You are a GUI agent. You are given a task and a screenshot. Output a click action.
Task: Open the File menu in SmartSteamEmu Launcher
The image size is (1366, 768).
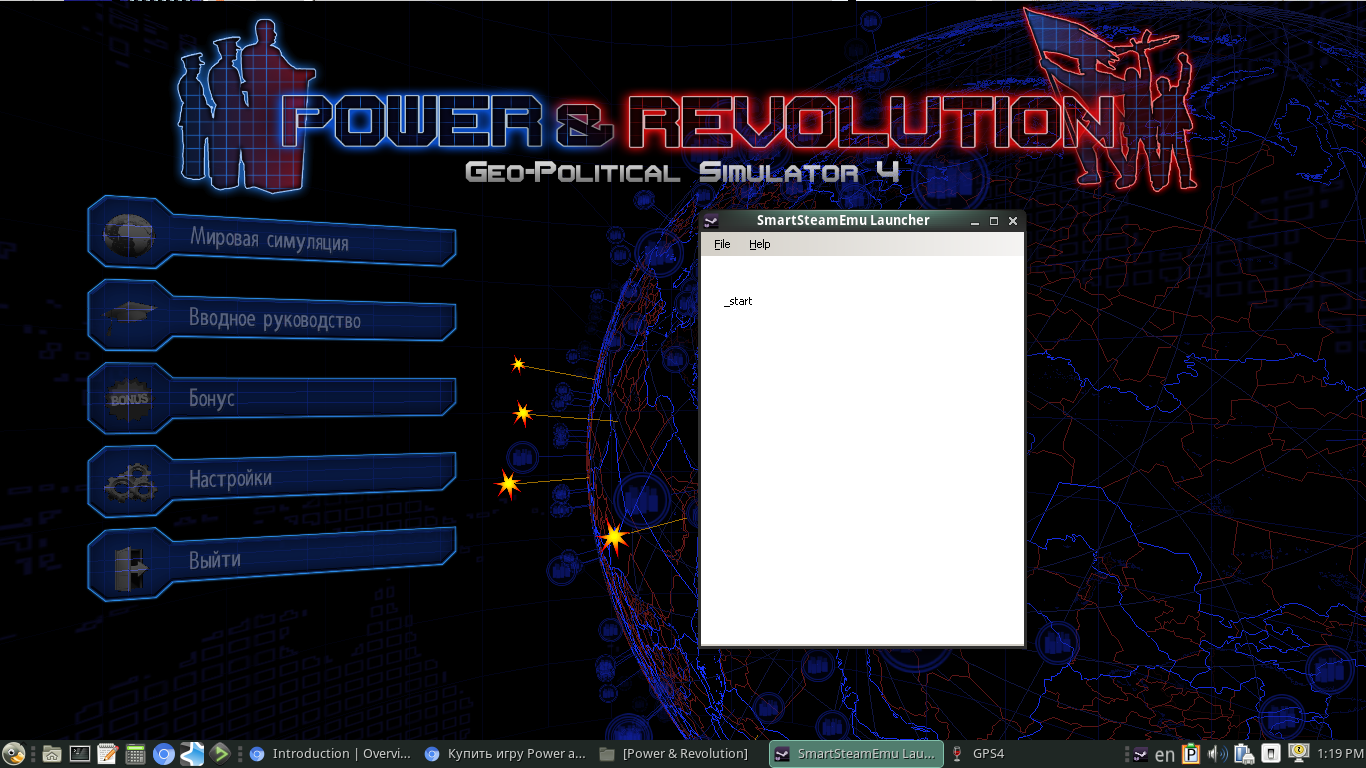722,244
